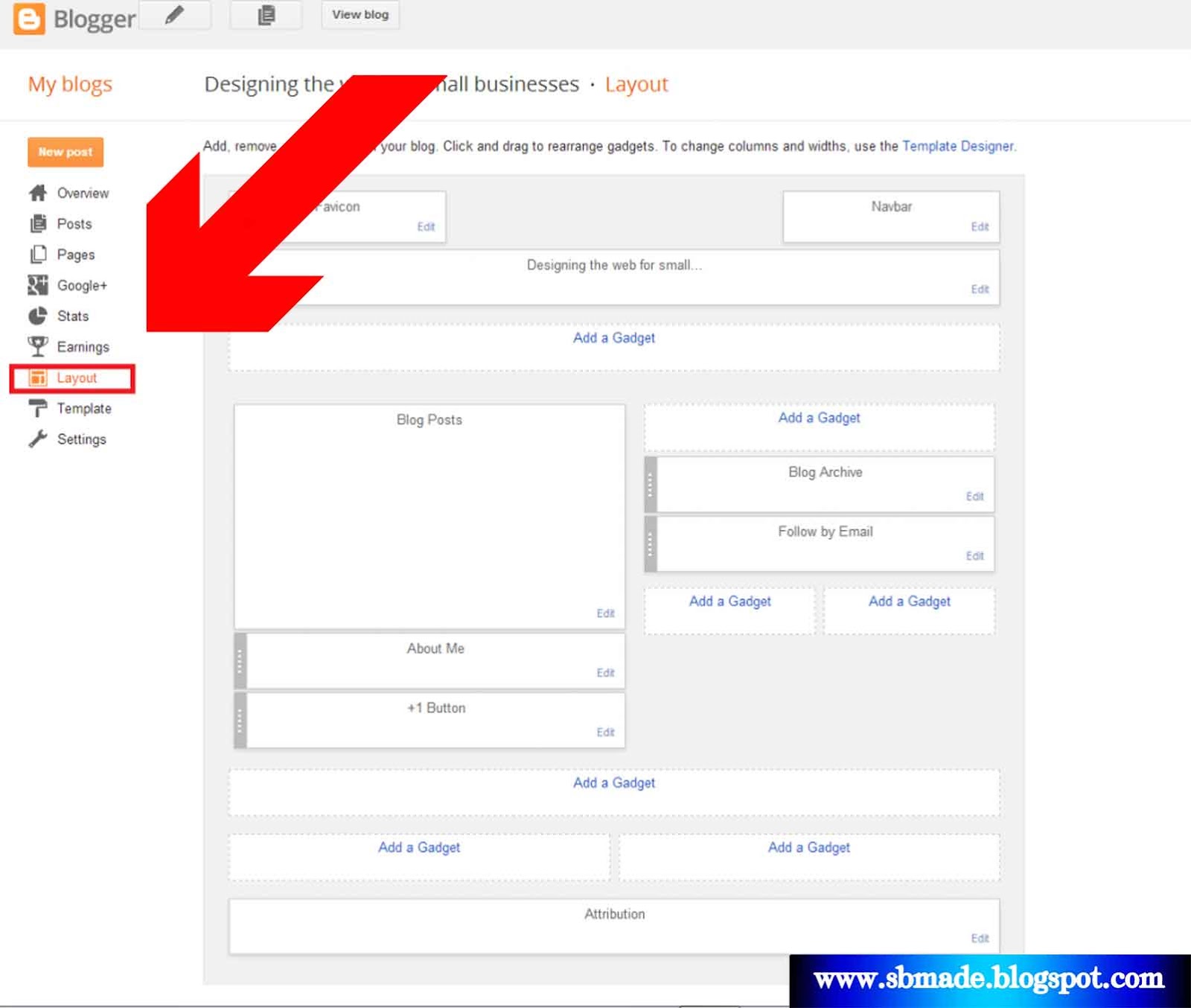Open Pages using its sidebar icon

(x=38, y=254)
